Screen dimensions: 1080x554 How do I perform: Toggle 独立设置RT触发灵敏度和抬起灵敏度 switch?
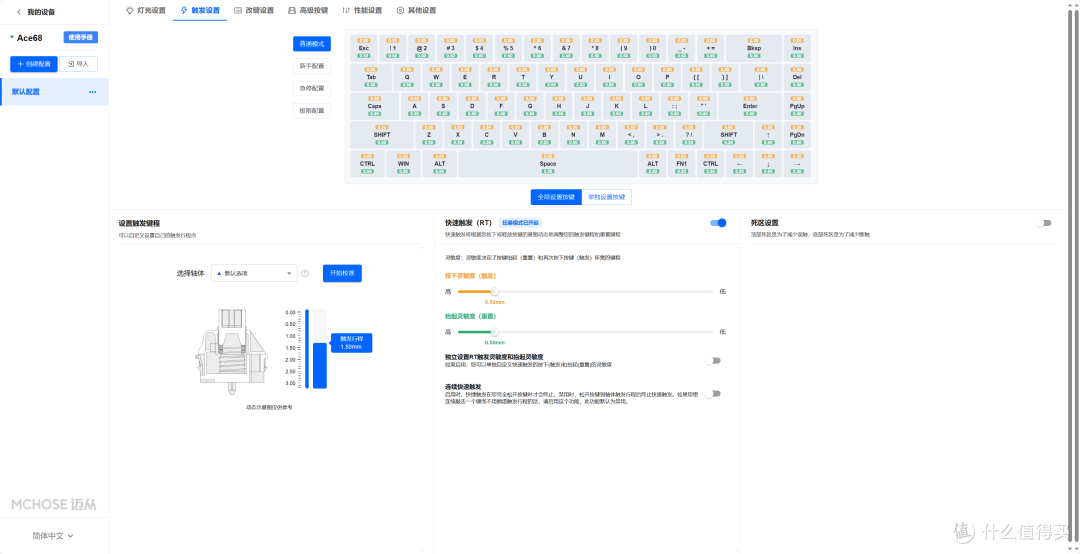point(713,360)
